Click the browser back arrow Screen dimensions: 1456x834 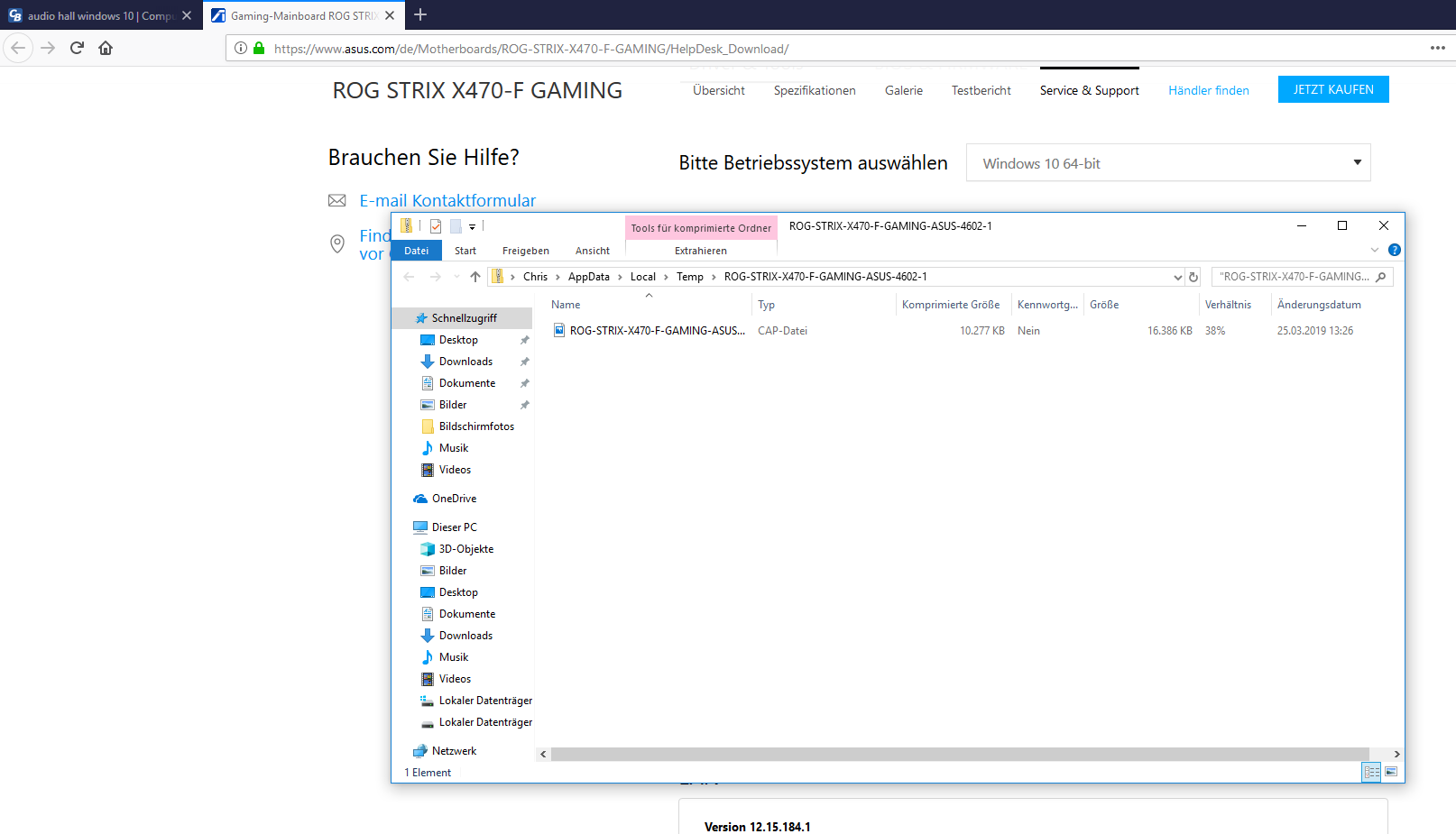point(18,48)
